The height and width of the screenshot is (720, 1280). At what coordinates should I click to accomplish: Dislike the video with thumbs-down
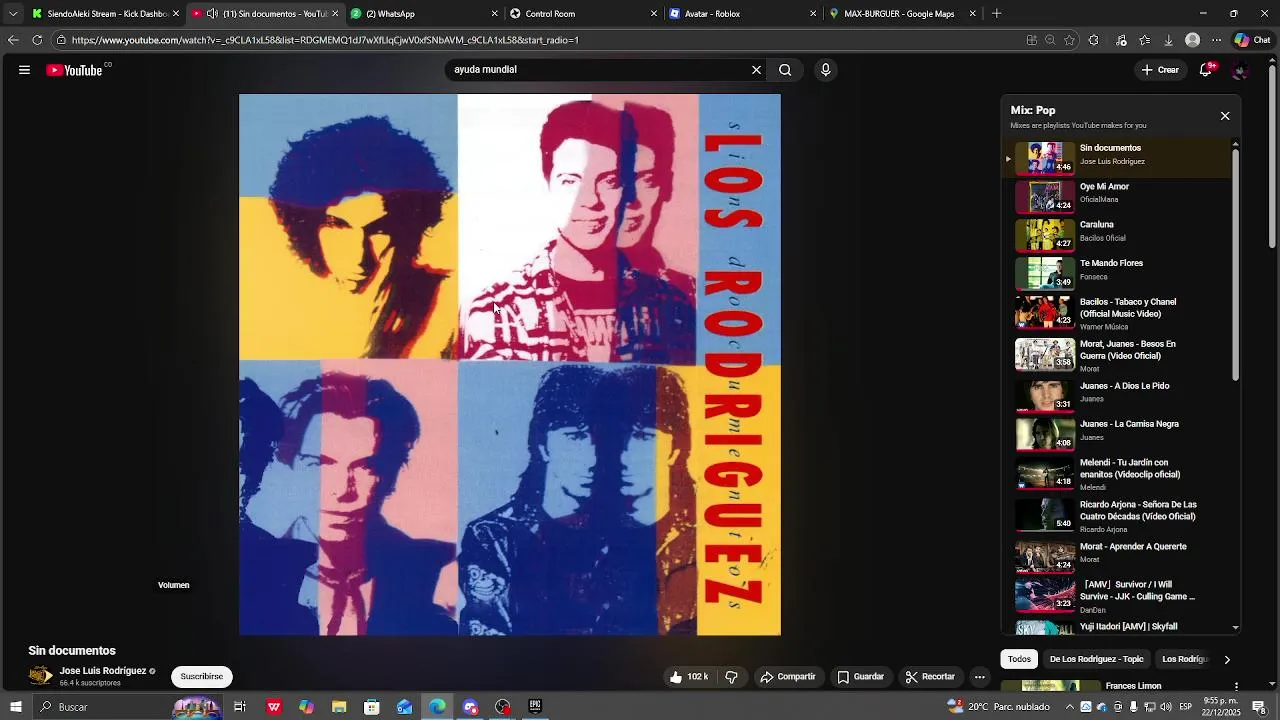click(731, 677)
